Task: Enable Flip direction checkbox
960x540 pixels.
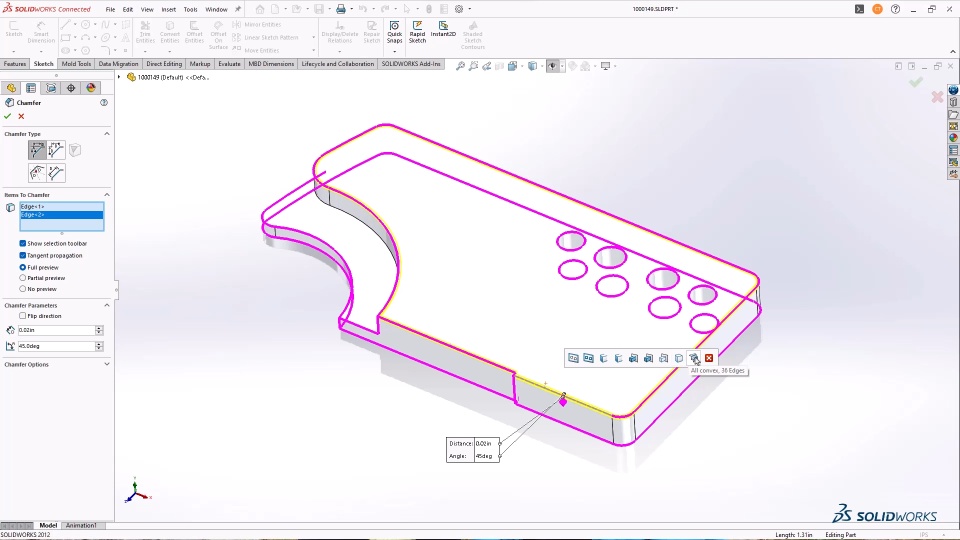Action: (x=23, y=316)
